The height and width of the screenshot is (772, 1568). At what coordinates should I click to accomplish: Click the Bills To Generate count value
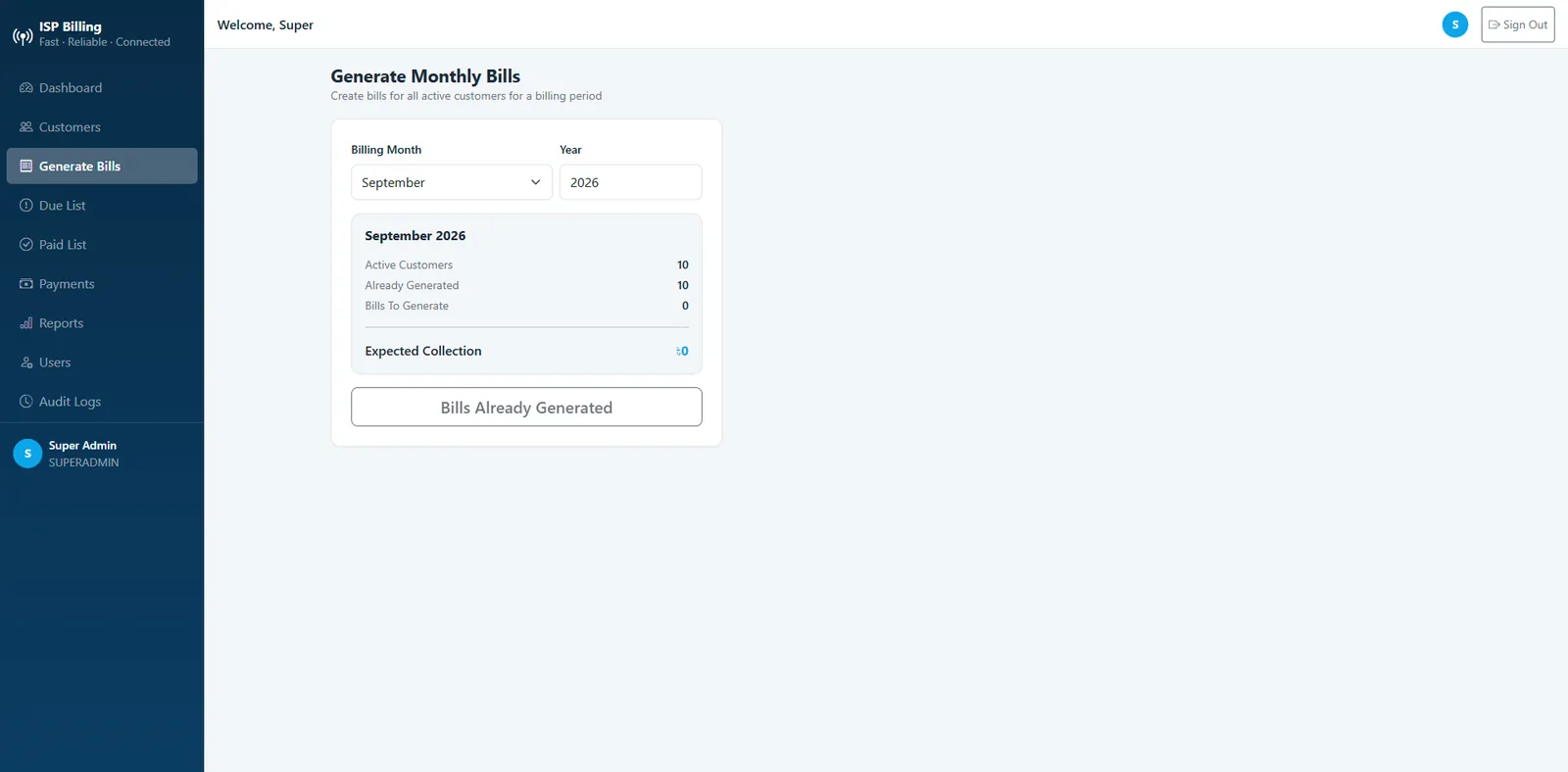(x=685, y=307)
